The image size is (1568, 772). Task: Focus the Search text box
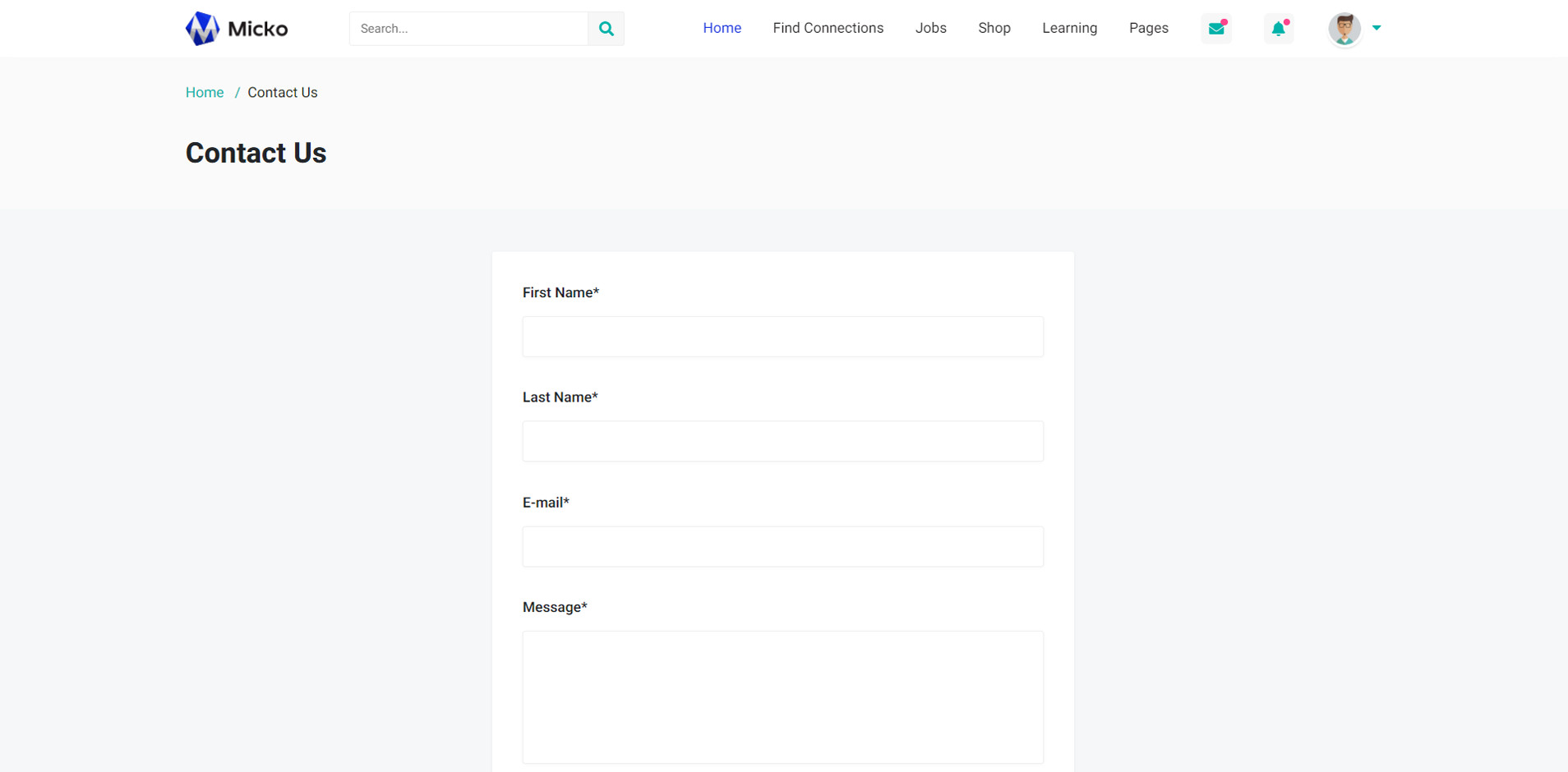468,29
